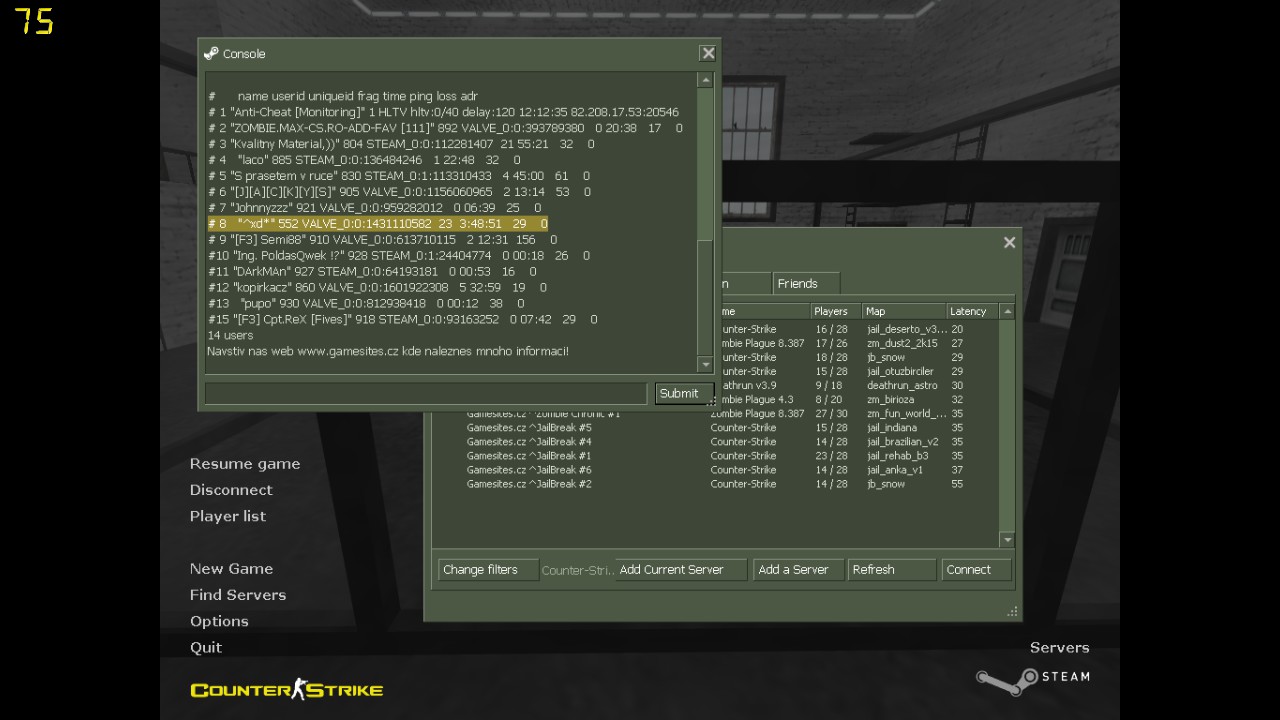Screen dimensions: 1280x720
Task: Click the jail_brazilian_v2 map cell
Action: (902, 441)
